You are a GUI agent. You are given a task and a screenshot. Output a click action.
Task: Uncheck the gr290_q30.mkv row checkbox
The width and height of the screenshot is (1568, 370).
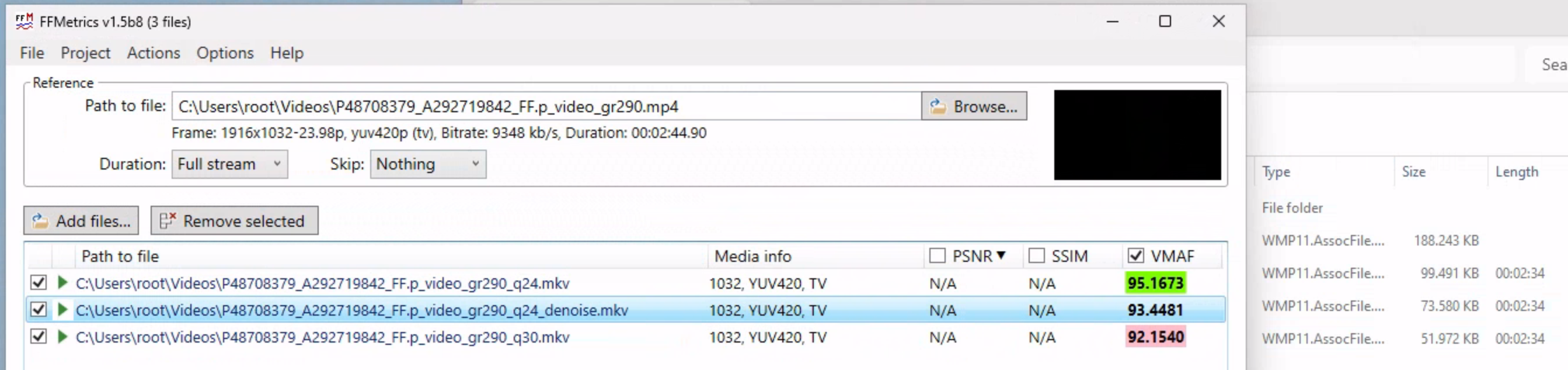pyautogui.click(x=39, y=337)
